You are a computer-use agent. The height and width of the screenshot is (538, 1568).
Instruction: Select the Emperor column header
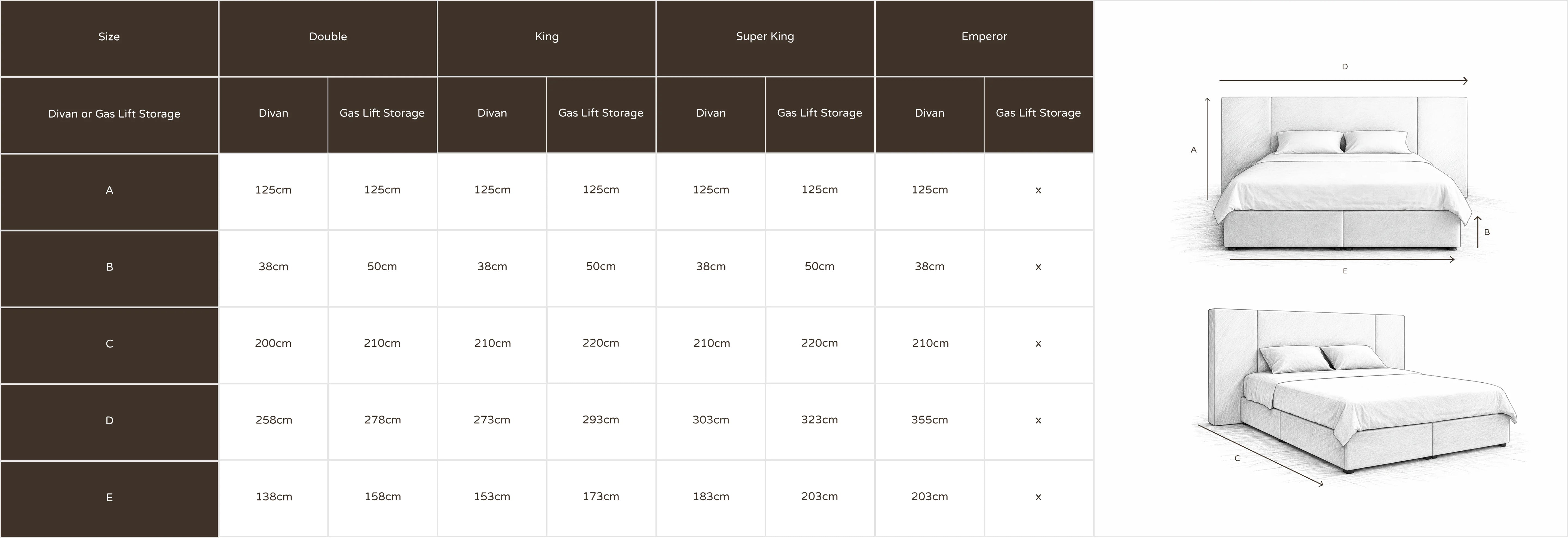click(984, 36)
